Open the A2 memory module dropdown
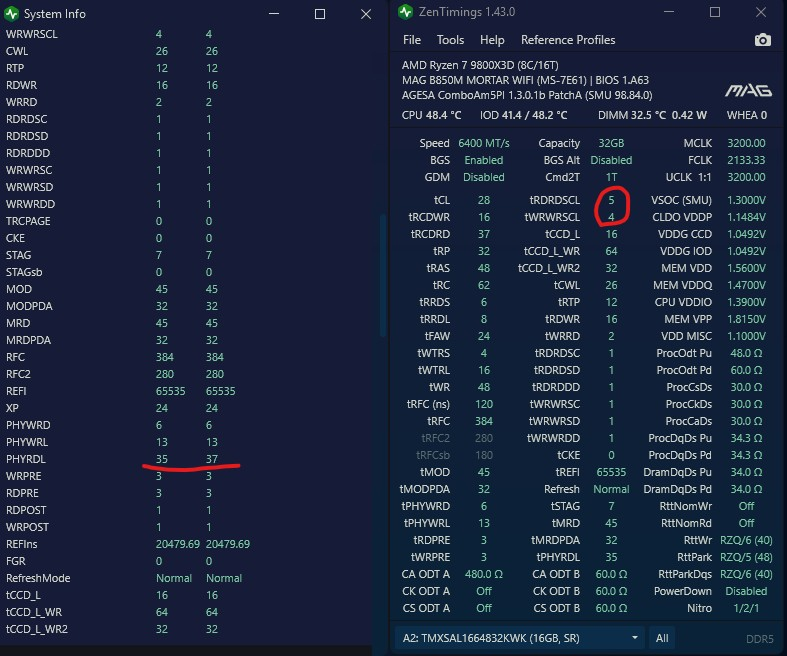Screen dimensions: 787x656 (519, 638)
